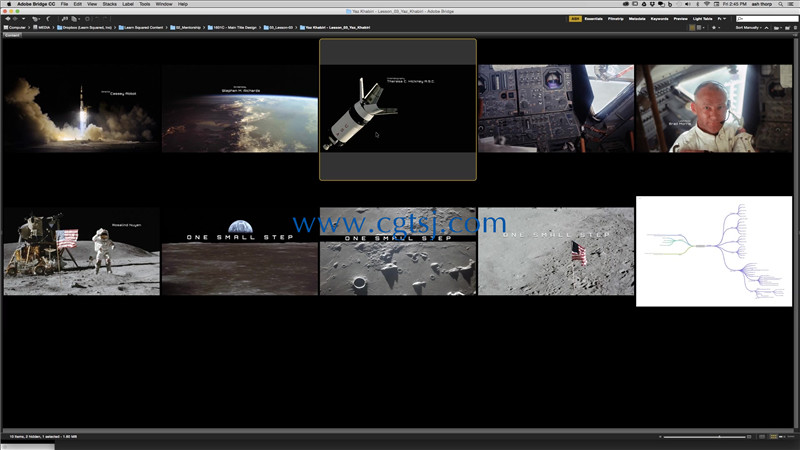Screen dimensions: 800x450
Task: Switch to the ASH workspace
Action: 575,19
